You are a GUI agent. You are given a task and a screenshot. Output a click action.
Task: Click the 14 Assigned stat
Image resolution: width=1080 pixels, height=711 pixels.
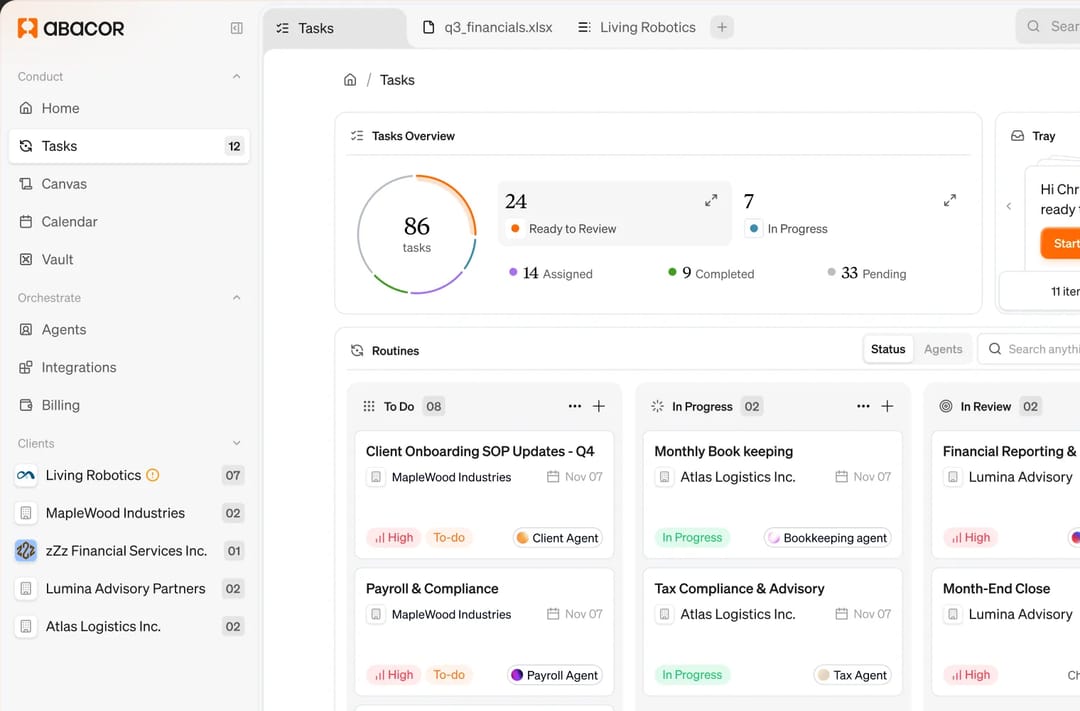tap(550, 274)
